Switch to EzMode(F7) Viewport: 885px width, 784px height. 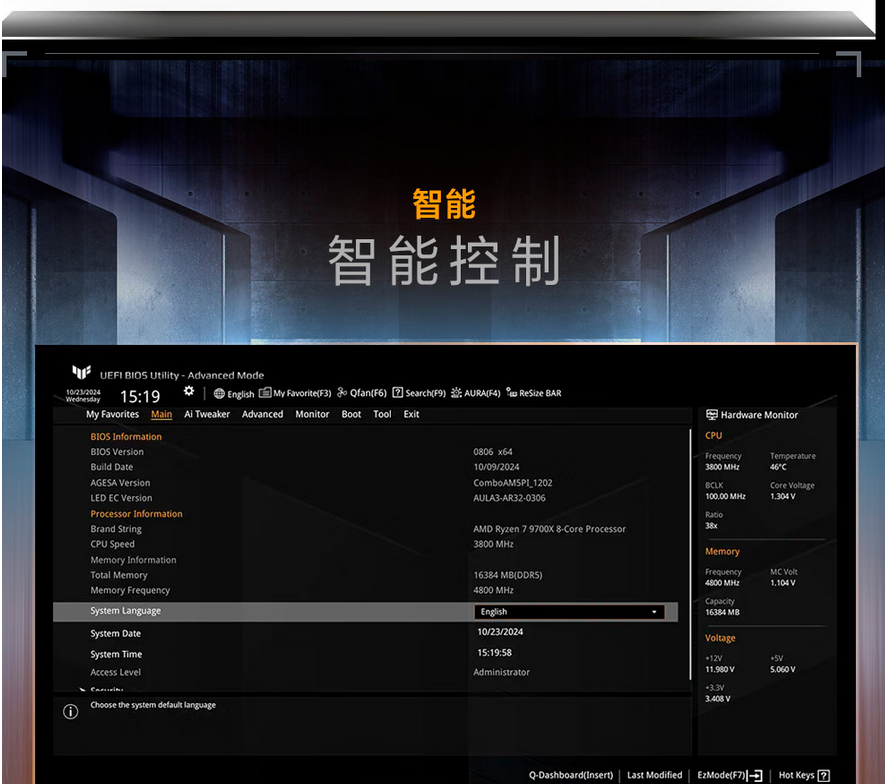(x=729, y=776)
